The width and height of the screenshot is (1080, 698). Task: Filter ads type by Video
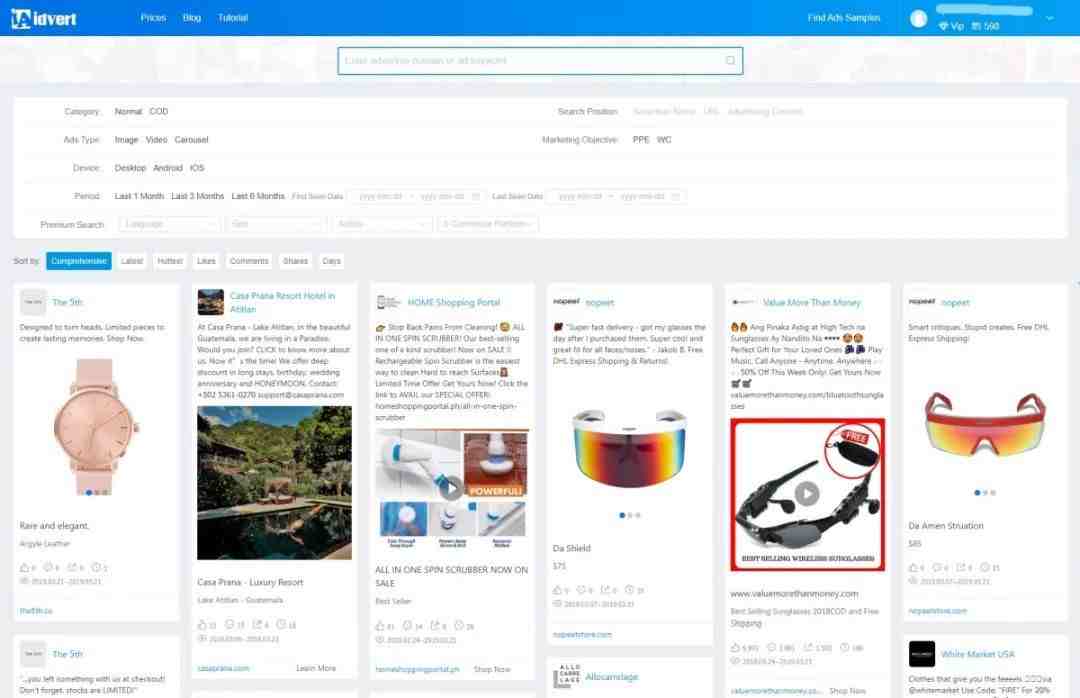pyautogui.click(x=156, y=140)
